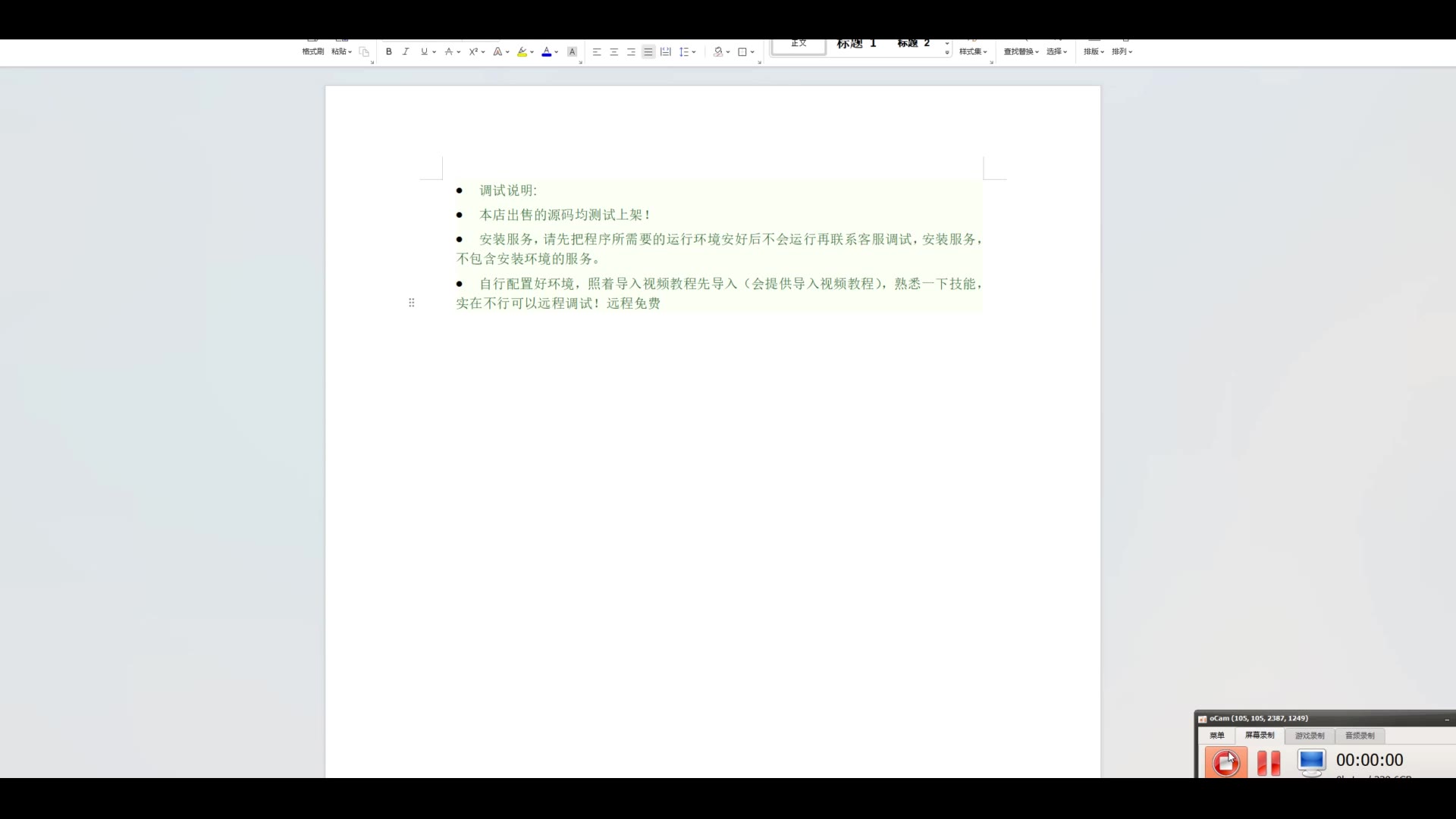Viewport: 1456px width, 819px height.
Task: Stop recording in oCam
Action: click(x=1225, y=762)
